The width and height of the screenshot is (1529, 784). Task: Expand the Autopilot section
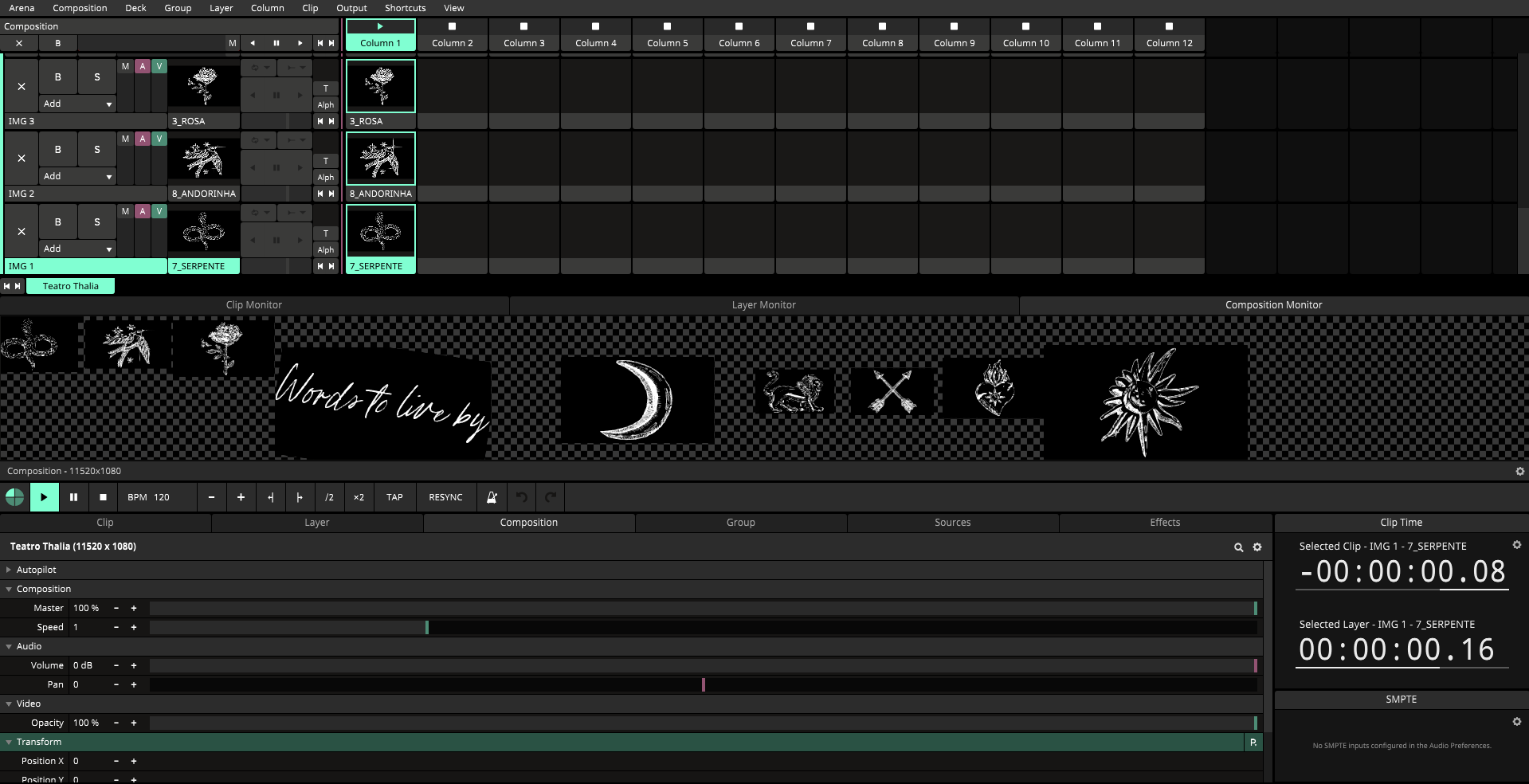[9, 570]
